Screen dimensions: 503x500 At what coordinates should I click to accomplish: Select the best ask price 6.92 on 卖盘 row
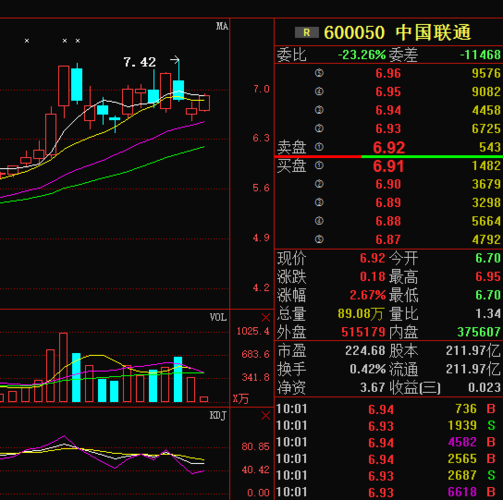pos(389,148)
